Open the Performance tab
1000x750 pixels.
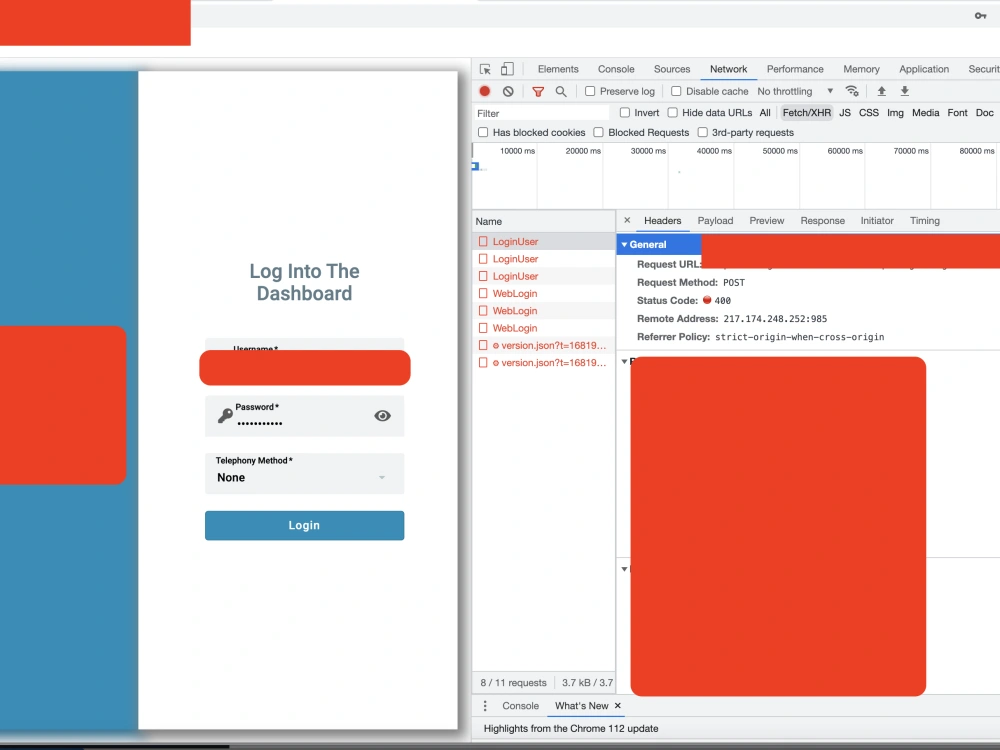click(795, 69)
